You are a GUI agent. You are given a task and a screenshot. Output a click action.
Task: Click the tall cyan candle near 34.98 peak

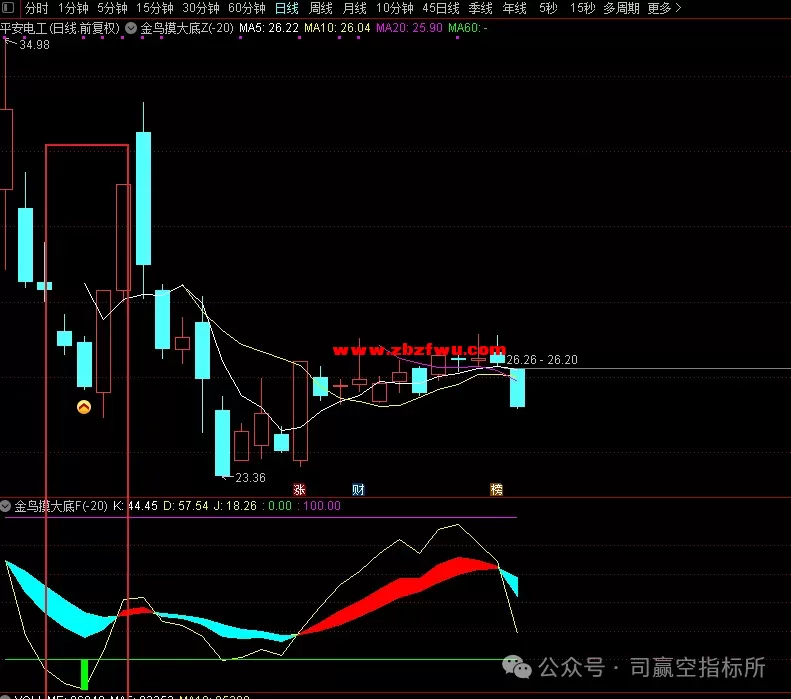click(143, 198)
